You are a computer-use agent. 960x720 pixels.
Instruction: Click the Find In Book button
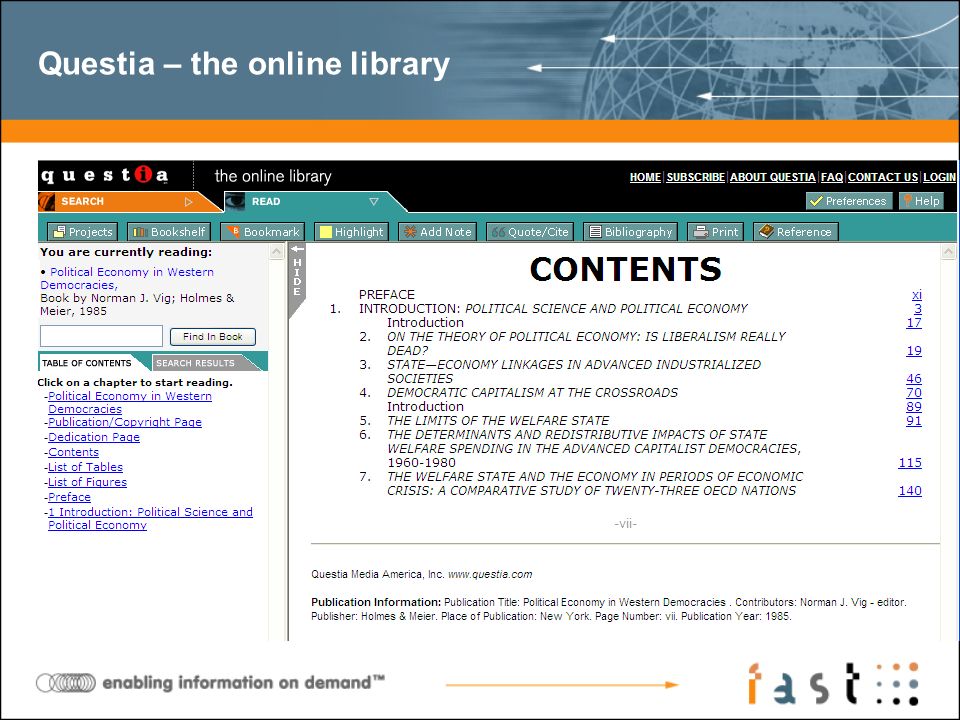[x=212, y=337]
